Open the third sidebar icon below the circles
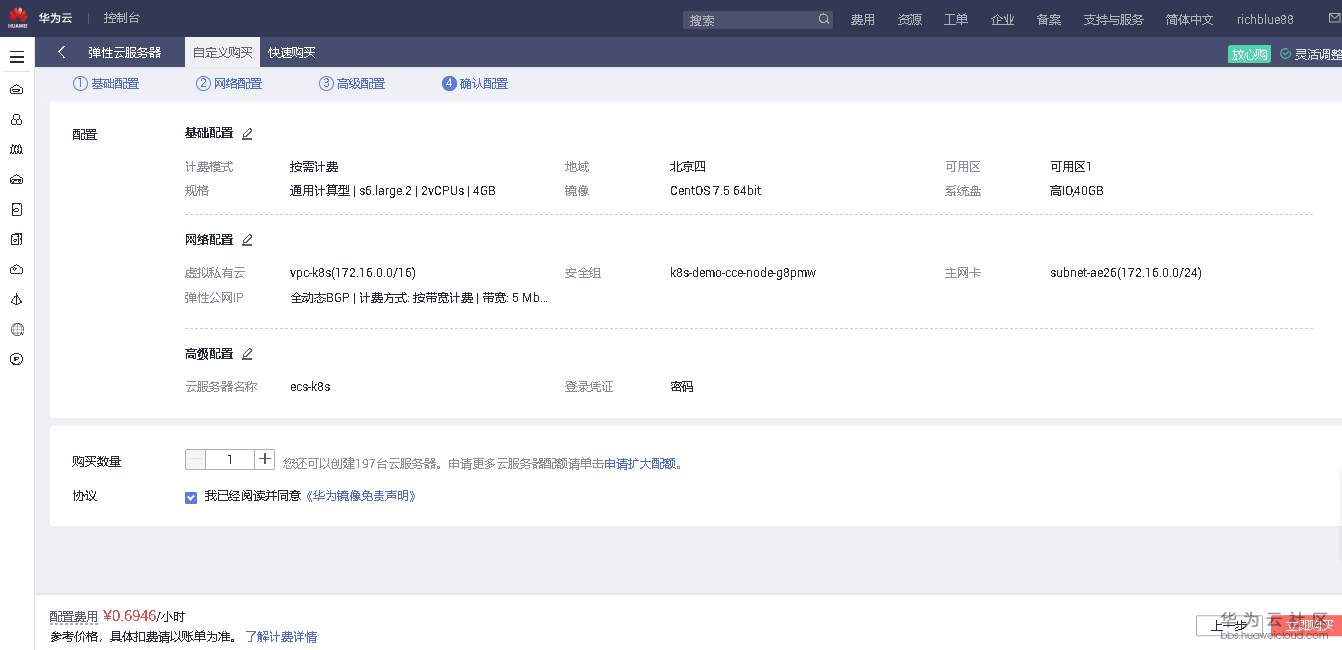The width and height of the screenshot is (1342, 650). coord(17,149)
